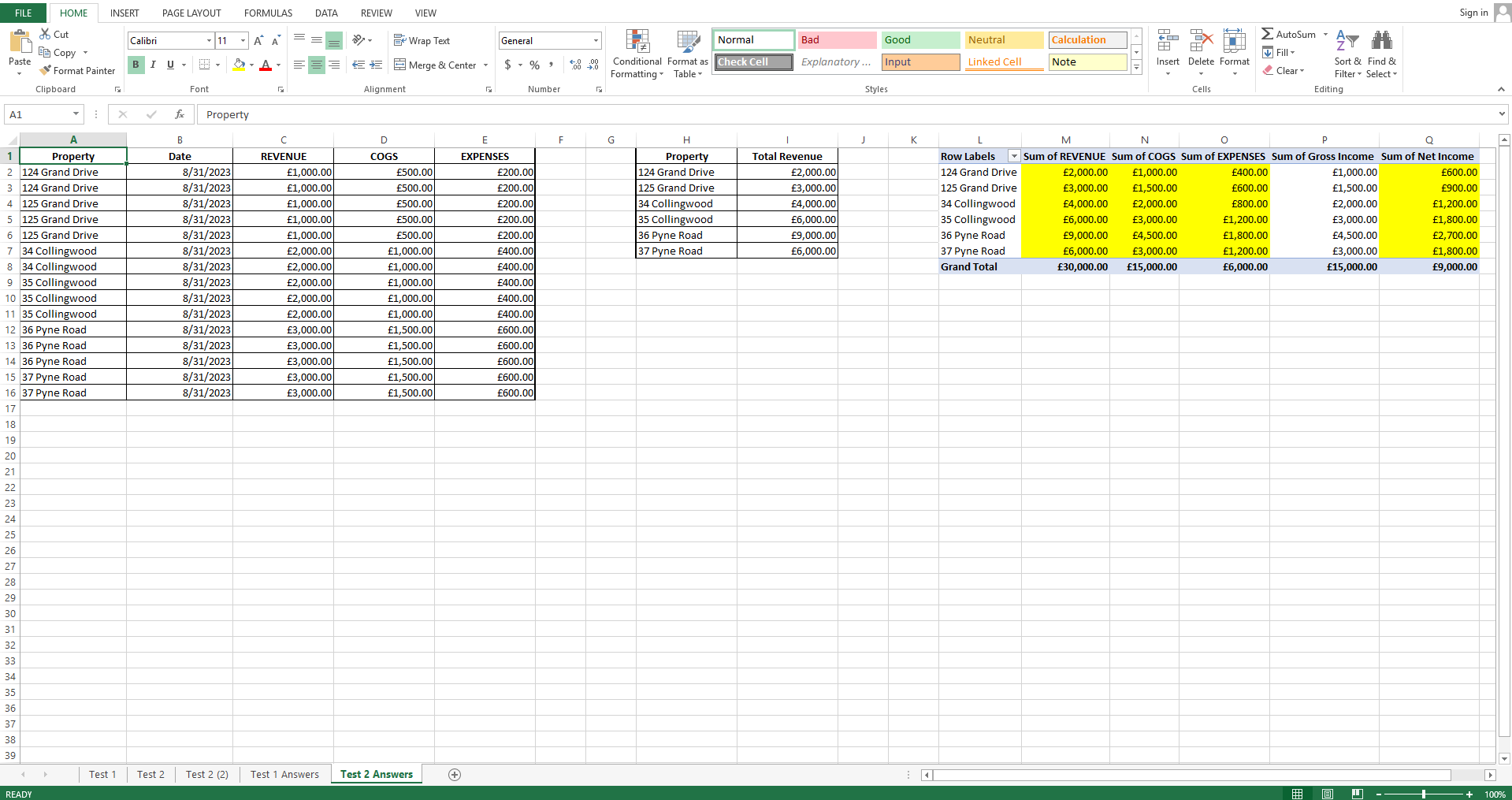Open the FILE tab
The width and height of the screenshot is (1512, 800).
(x=24, y=13)
